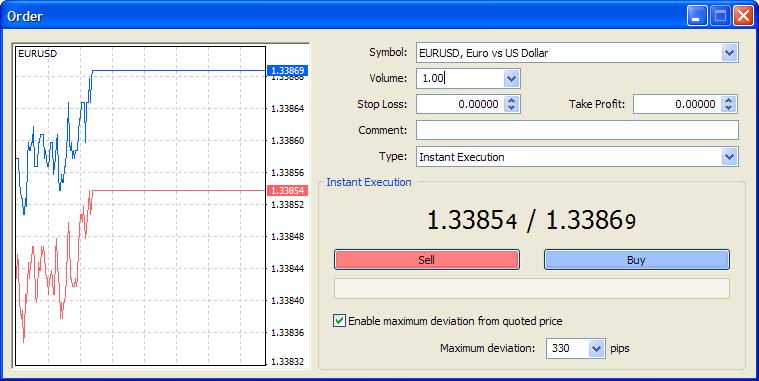Click the large bid/ask quote display
This screenshot has height=381, width=759.
[531, 221]
